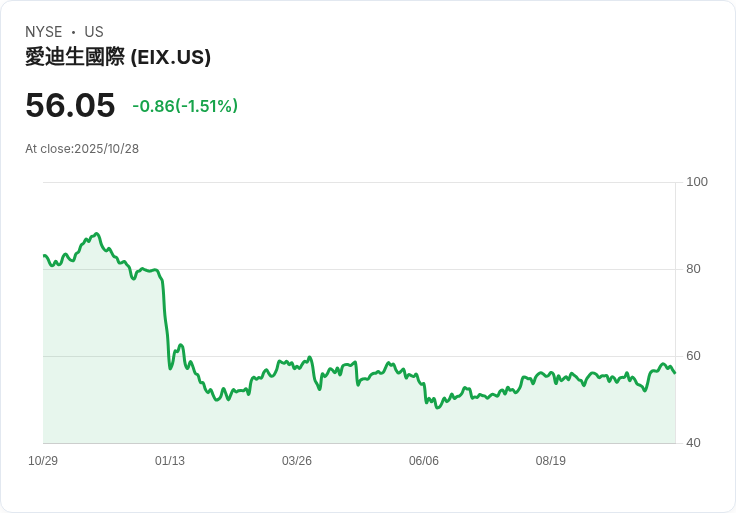Select the 01/13 date on x-axis
The width and height of the screenshot is (736, 513).
(x=170, y=461)
